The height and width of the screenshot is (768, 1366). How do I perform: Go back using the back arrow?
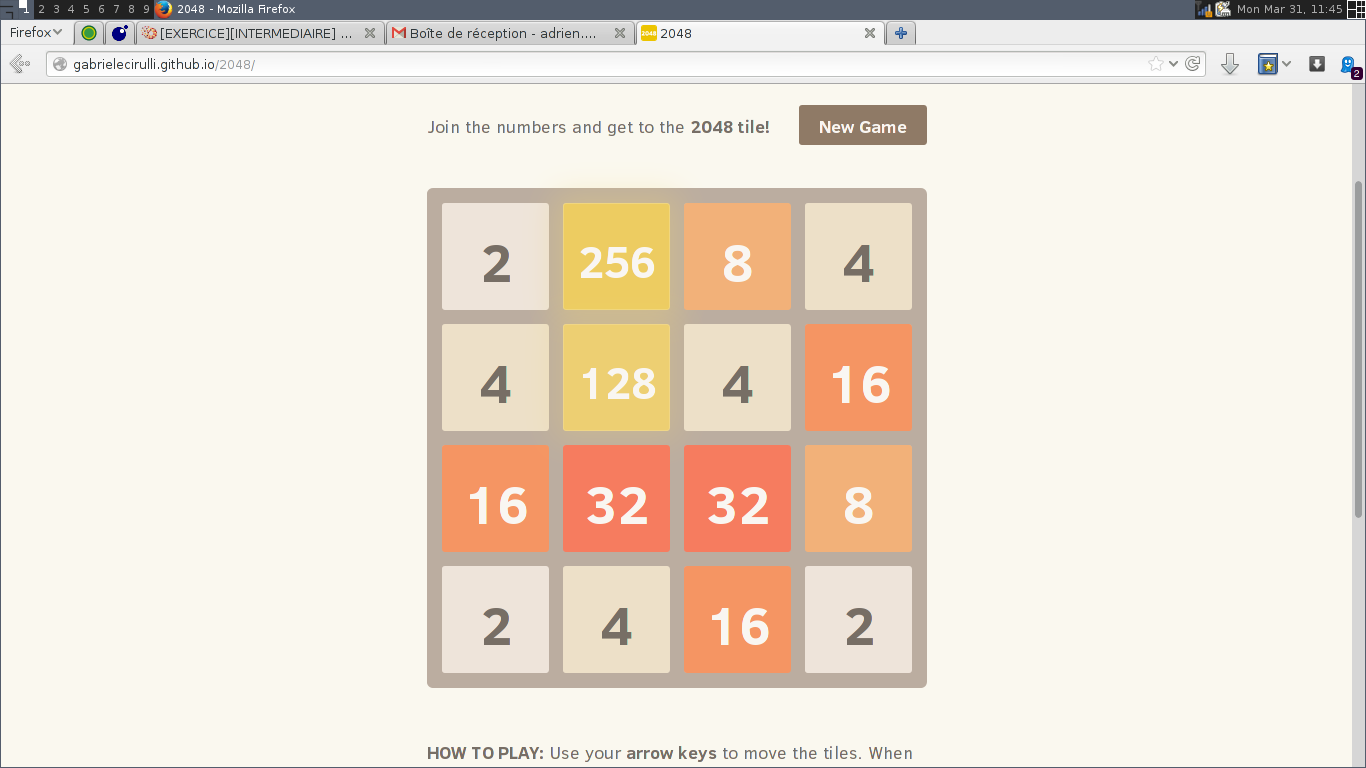click(x=18, y=63)
